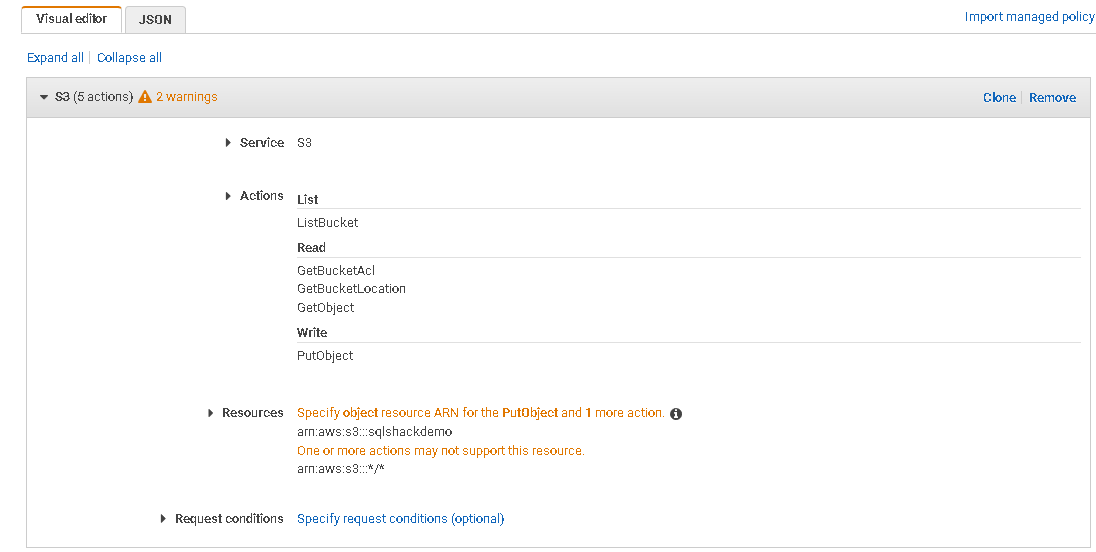The height and width of the screenshot is (552, 1096).
Task: Select the Visual editor tab
Action: [71, 19]
